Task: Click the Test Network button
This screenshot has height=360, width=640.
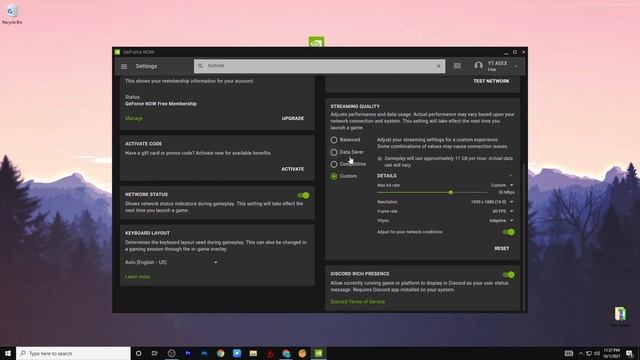Action: pyautogui.click(x=491, y=81)
